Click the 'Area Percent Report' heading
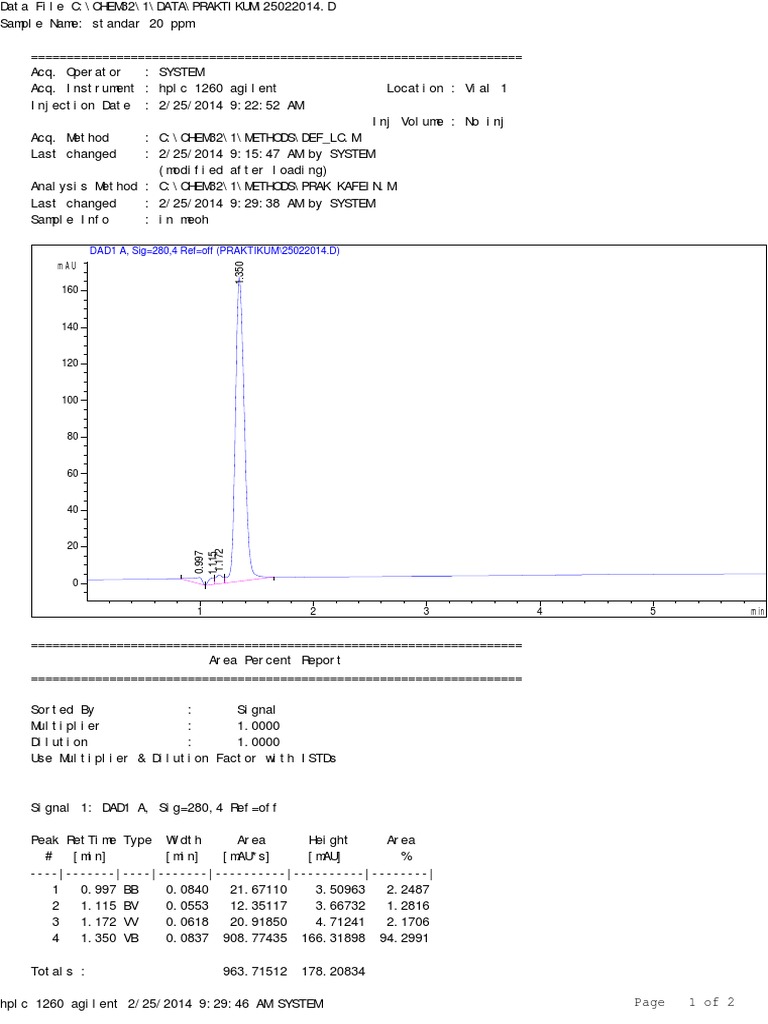The height and width of the screenshot is (1024, 768). click(x=275, y=661)
